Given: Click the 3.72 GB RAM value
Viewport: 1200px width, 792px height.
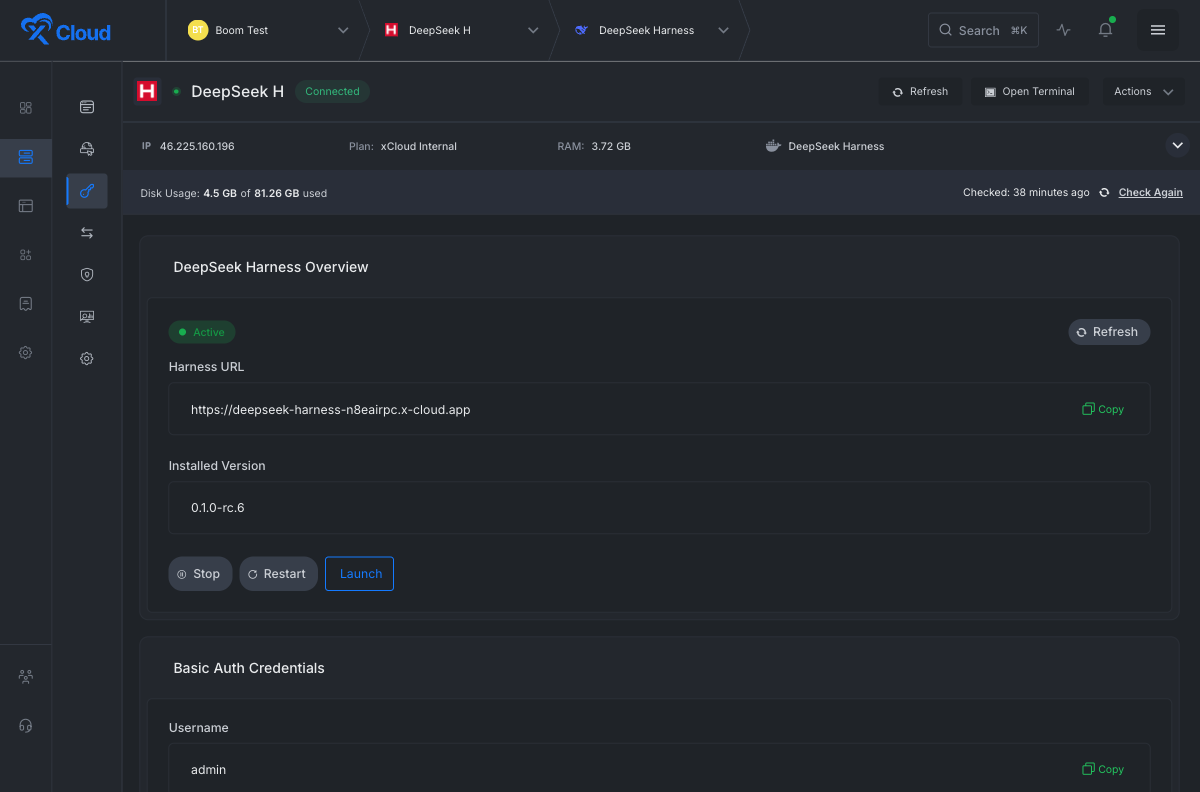Looking at the screenshot, I should pos(611,146).
